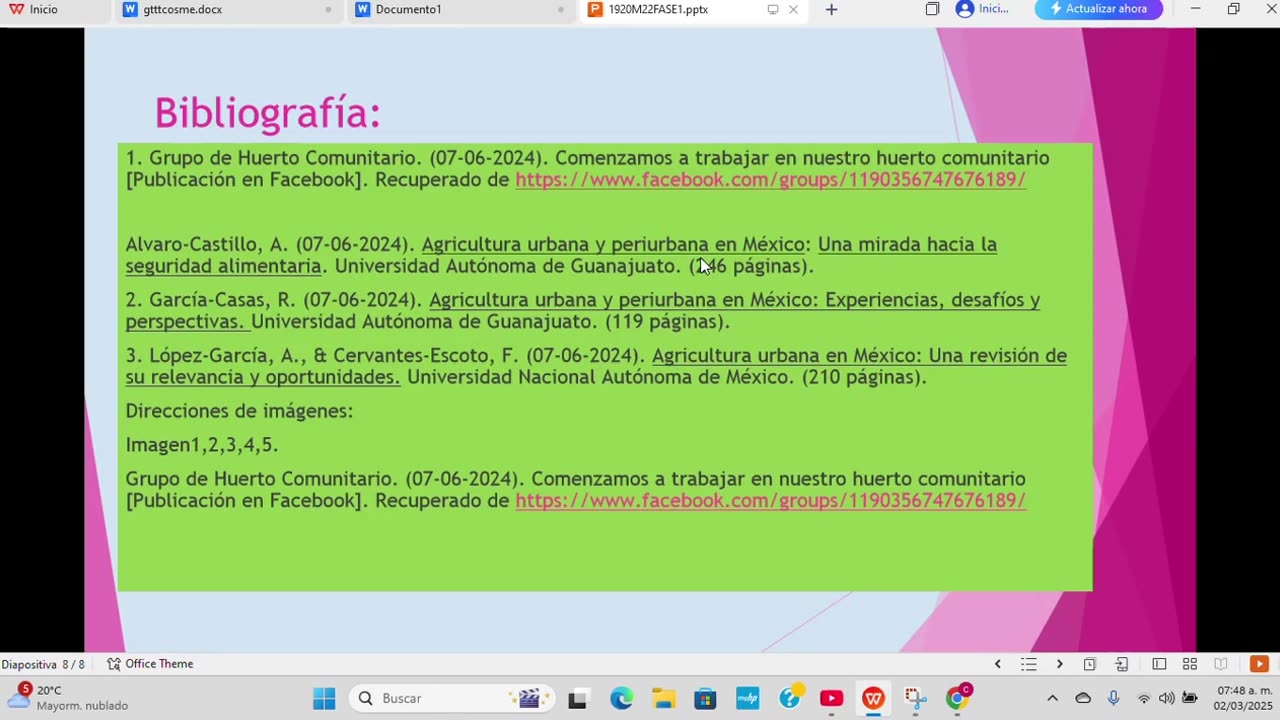Open rehearse timings icon in status bar
Viewport: 1280px width, 720px height.
[x=1090, y=664]
